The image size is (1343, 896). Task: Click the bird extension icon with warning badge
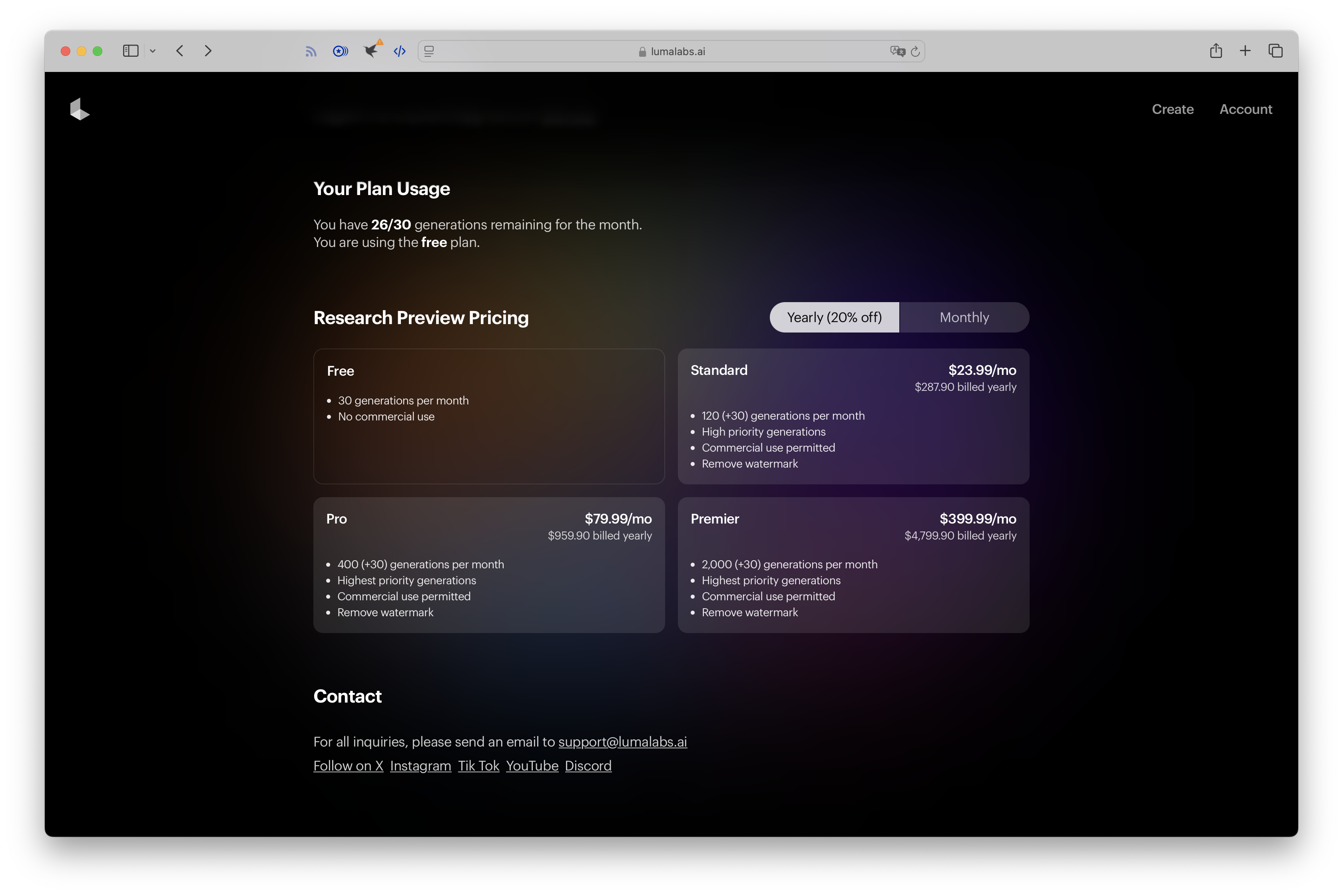tap(371, 51)
